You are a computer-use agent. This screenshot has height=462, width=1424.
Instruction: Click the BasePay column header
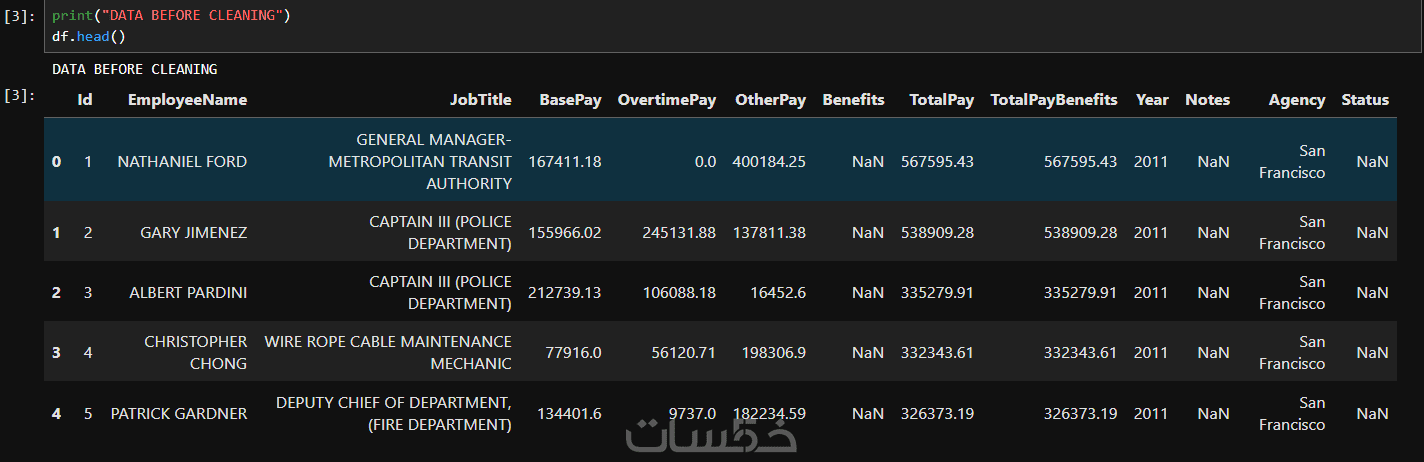point(570,100)
